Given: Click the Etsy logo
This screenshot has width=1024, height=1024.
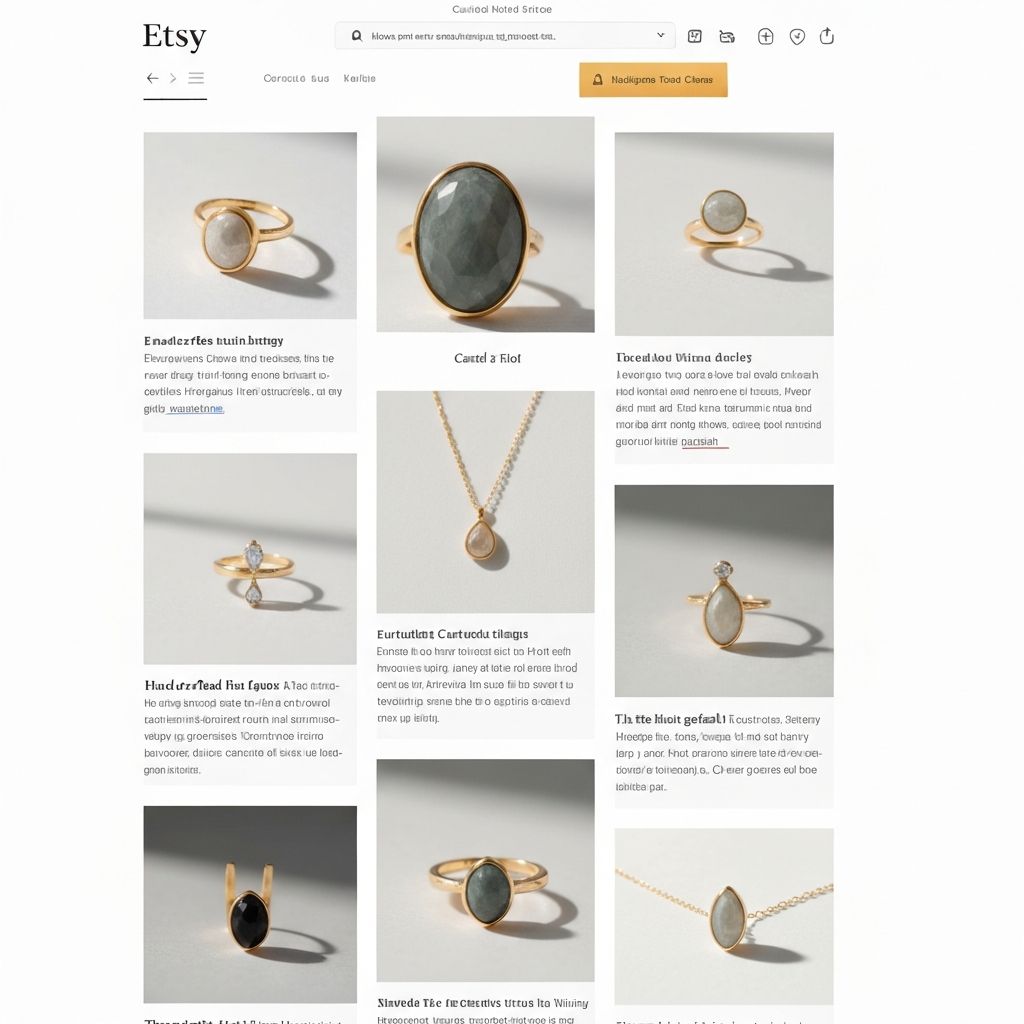Looking at the screenshot, I should coord(174,37).
